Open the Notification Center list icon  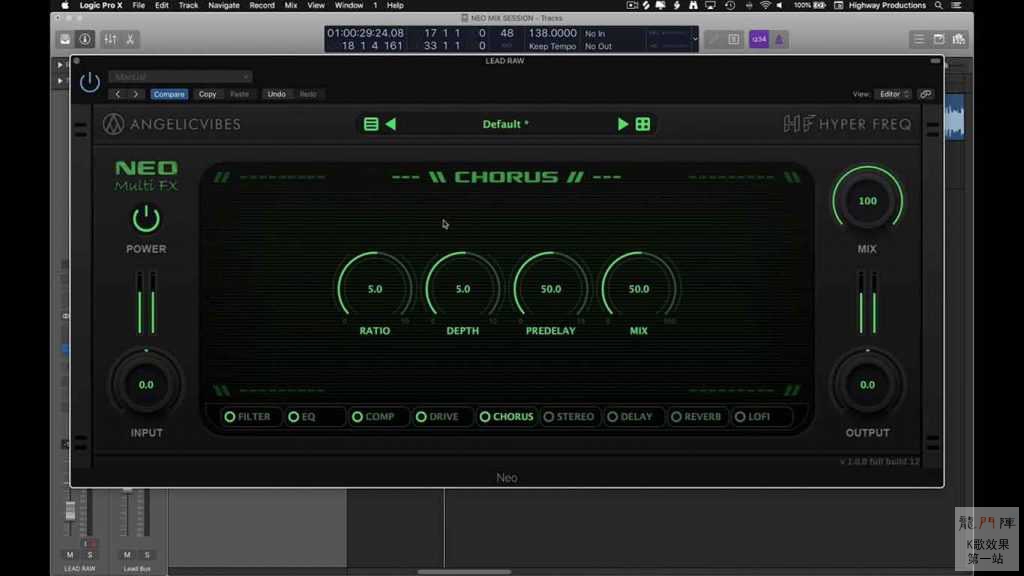(x=957, y=5)
